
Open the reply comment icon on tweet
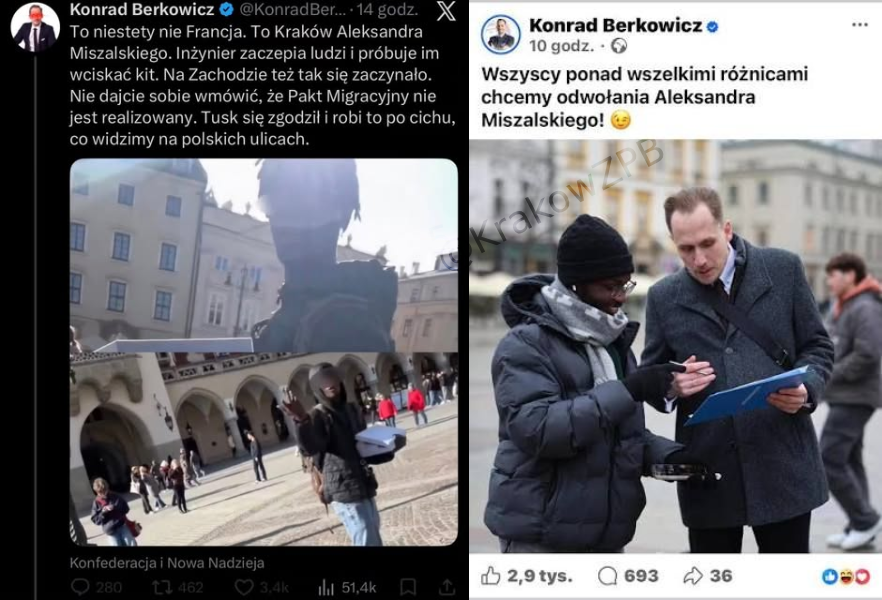tap(80, 587)
